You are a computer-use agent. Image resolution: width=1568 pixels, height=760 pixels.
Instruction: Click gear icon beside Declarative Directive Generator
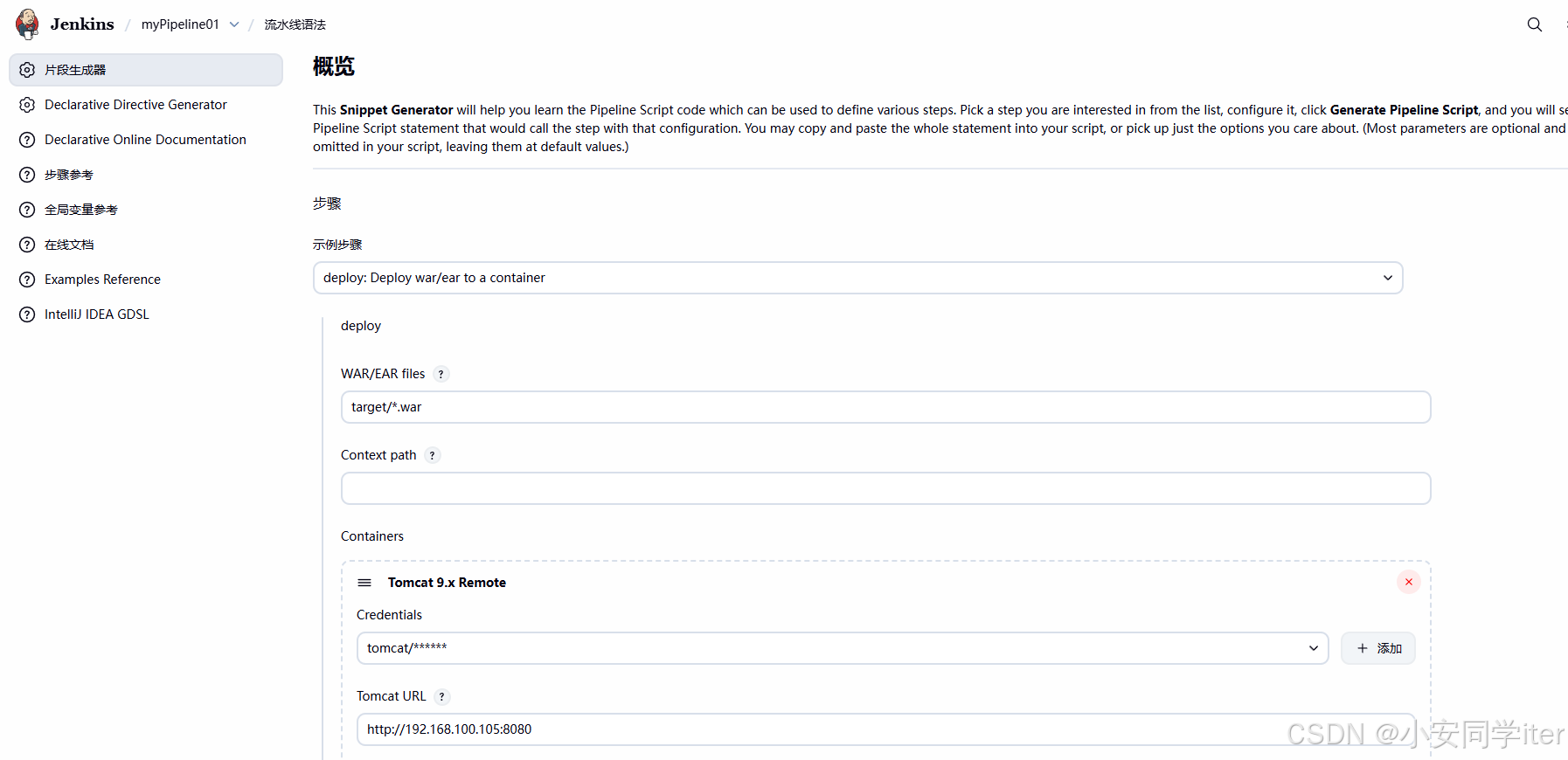pos(27,105)
